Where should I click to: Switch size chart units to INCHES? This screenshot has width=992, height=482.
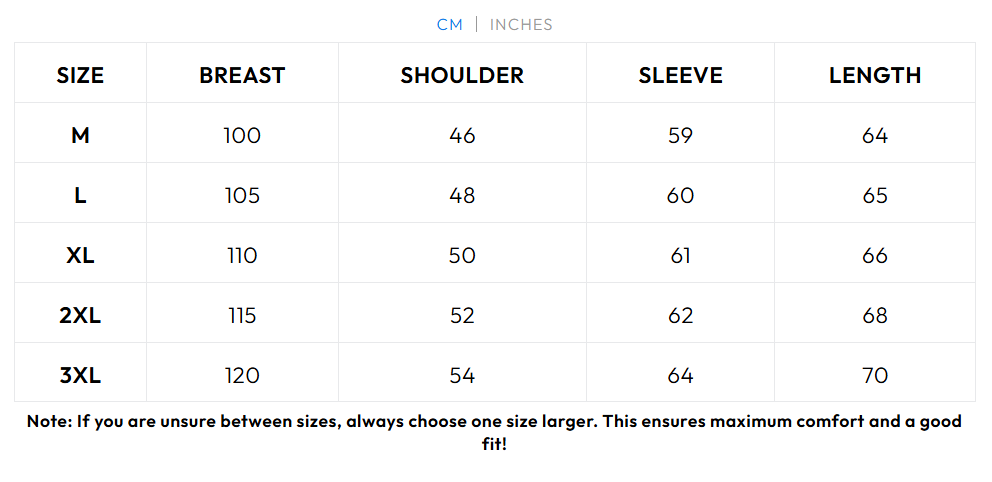[521, 25]
